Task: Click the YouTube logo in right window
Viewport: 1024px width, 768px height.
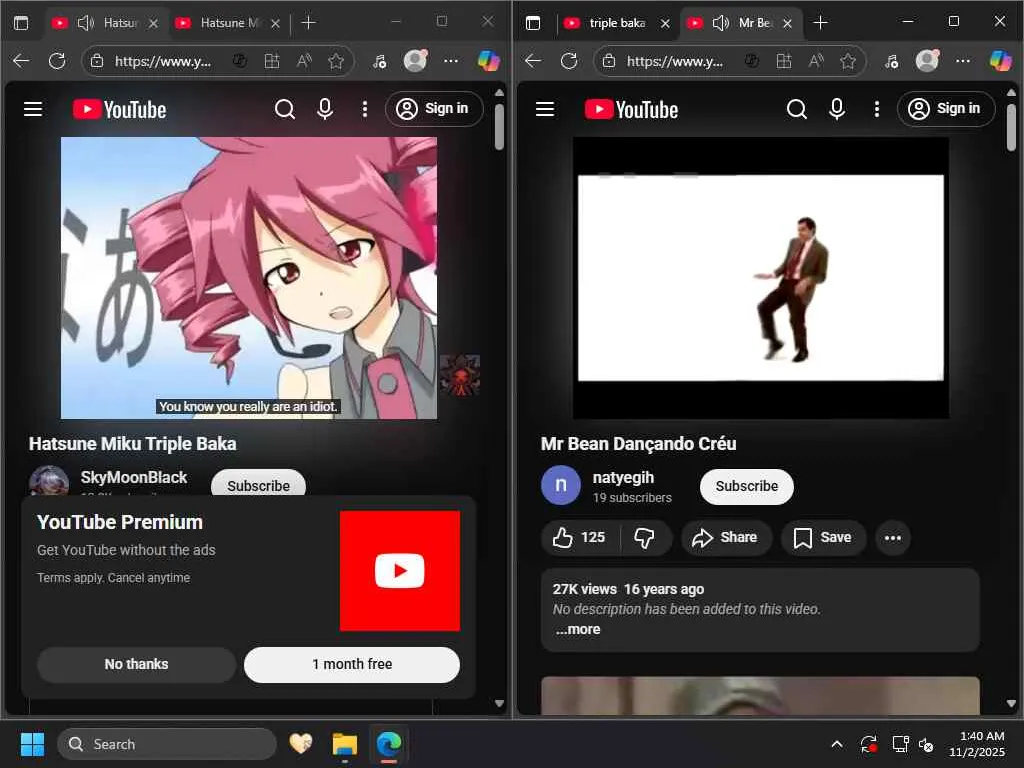Action: click(x=632, y=109)
